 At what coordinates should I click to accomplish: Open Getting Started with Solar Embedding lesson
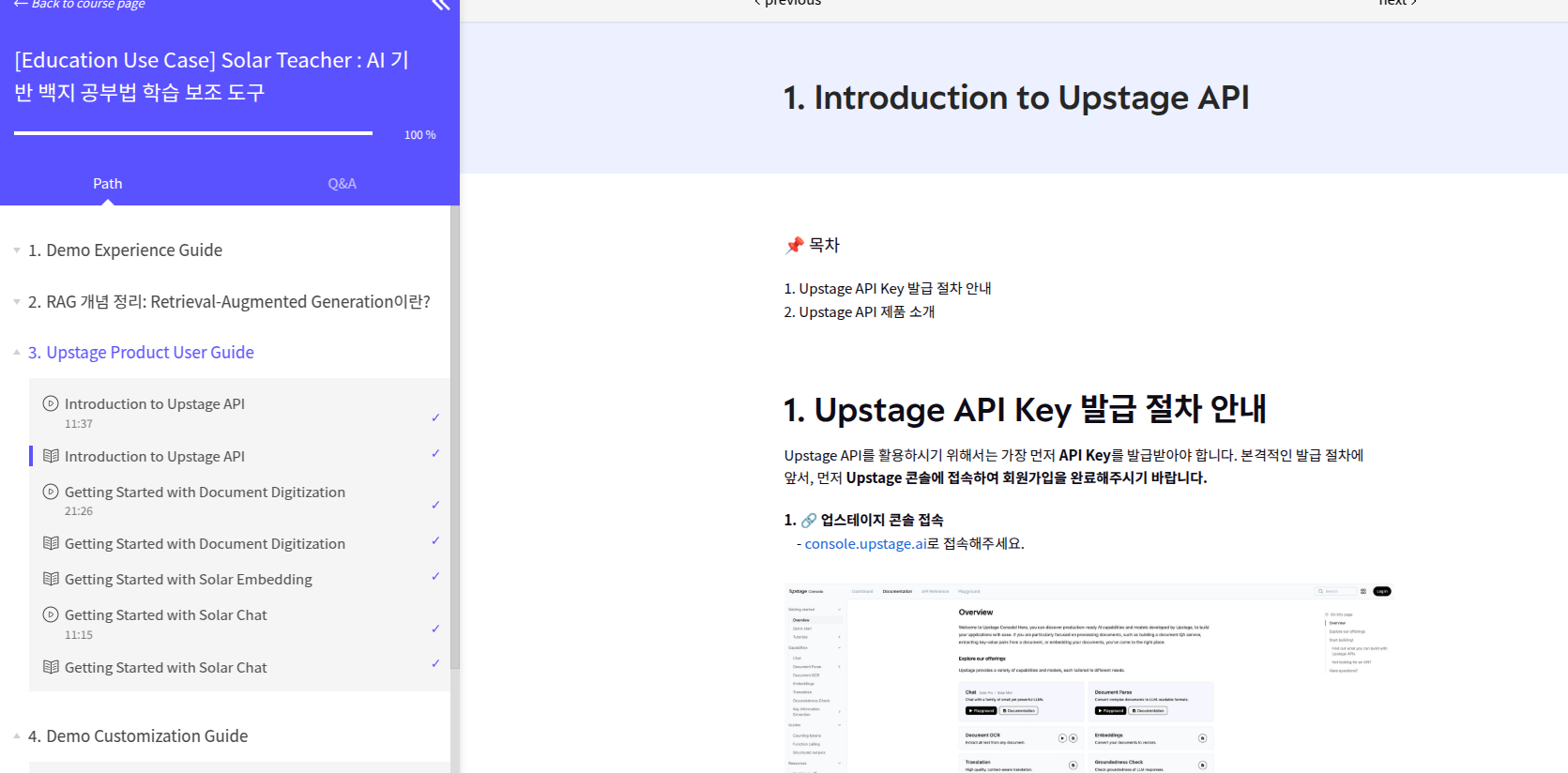click(x=188, y=580)
